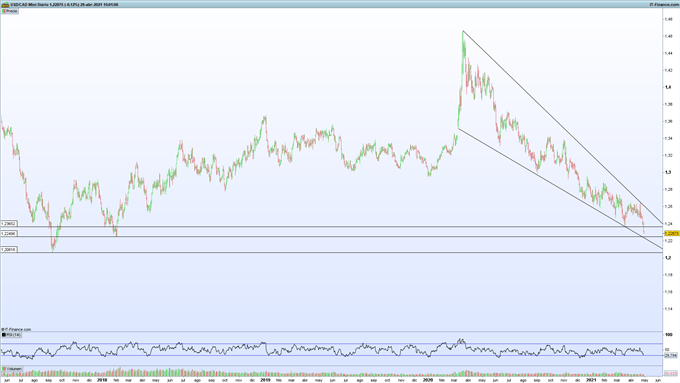Click the 1,2 price axis label
Screen dimensions: 680x383
(668, 258)
